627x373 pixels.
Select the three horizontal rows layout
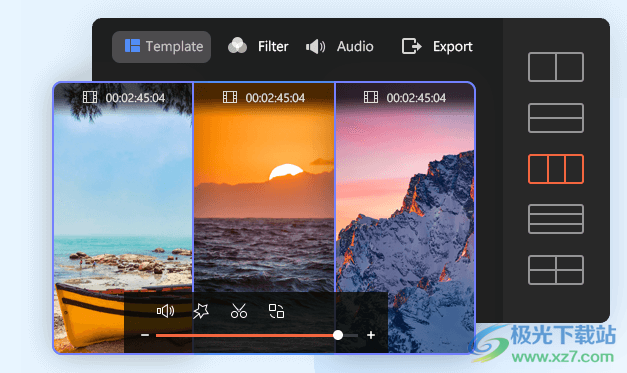tap(556, 219)
